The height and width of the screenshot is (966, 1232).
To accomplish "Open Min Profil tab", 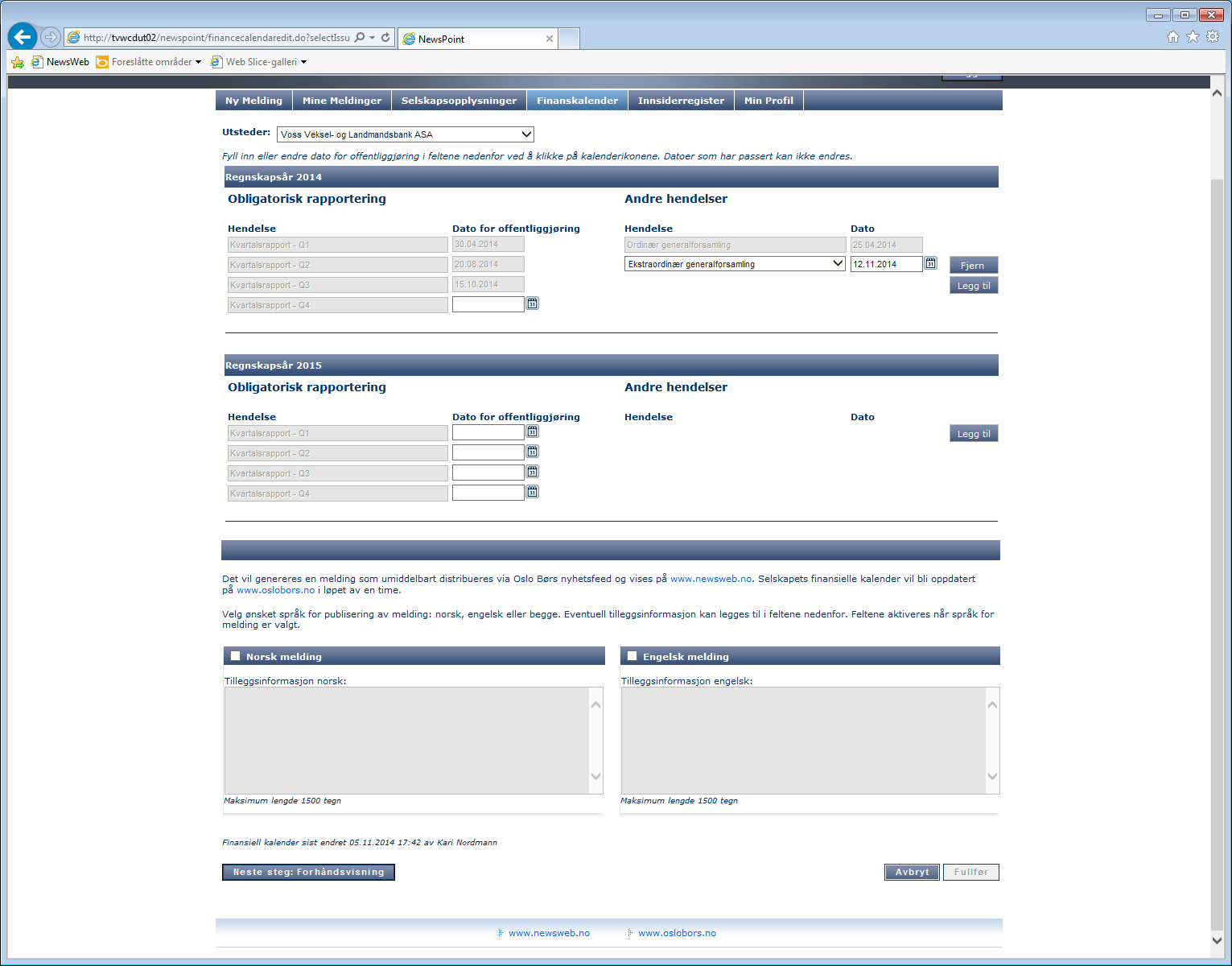I will (x=768, y=101).
